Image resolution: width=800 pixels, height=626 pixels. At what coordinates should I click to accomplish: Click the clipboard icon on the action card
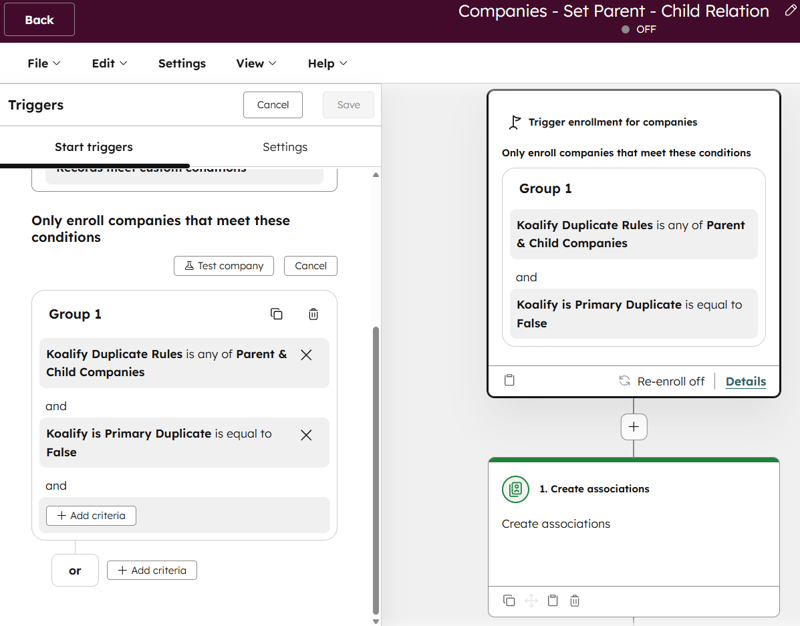tap(553, 600)
